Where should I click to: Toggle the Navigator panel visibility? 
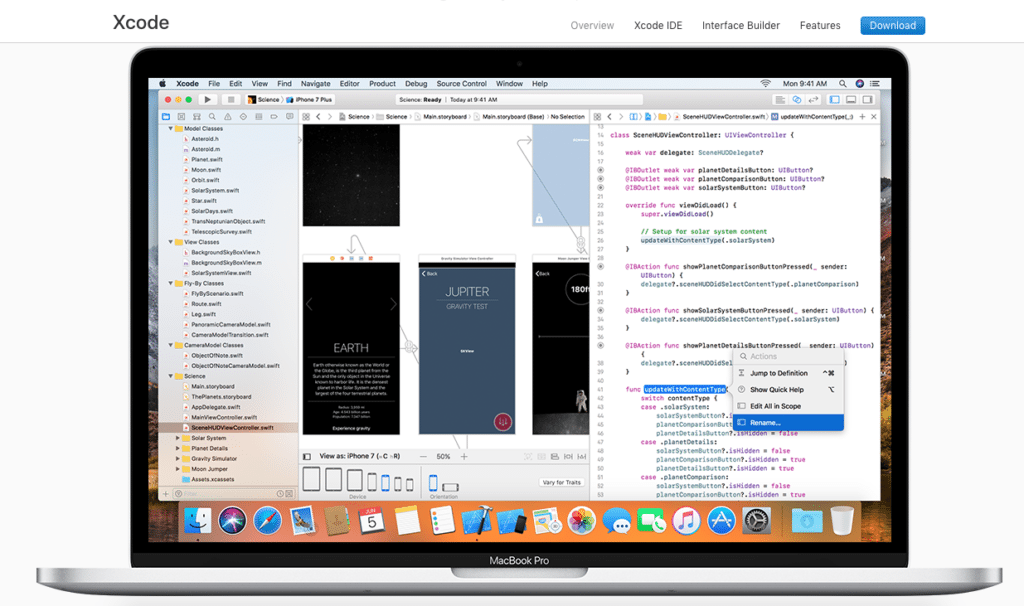click(x=836, y=100)
